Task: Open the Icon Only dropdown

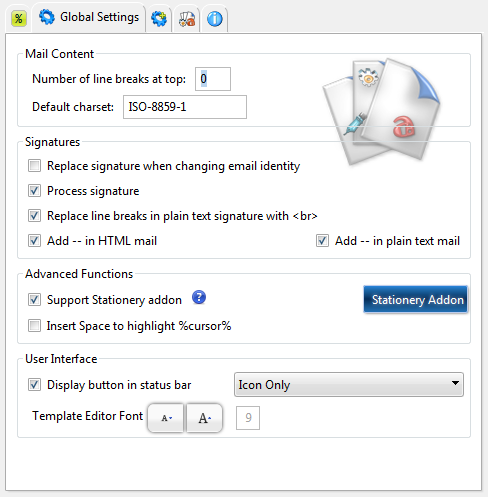Action: 349,385
